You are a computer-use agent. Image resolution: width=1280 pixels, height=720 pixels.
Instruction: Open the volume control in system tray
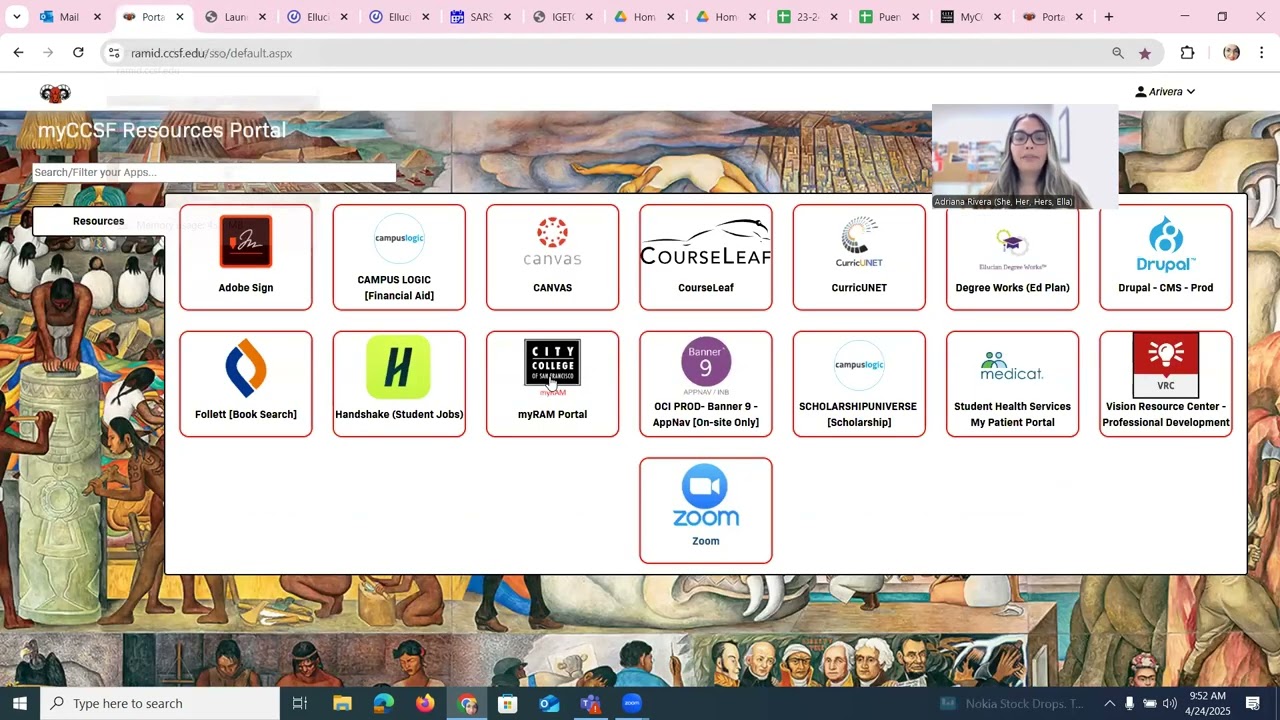click(1170, 703)
